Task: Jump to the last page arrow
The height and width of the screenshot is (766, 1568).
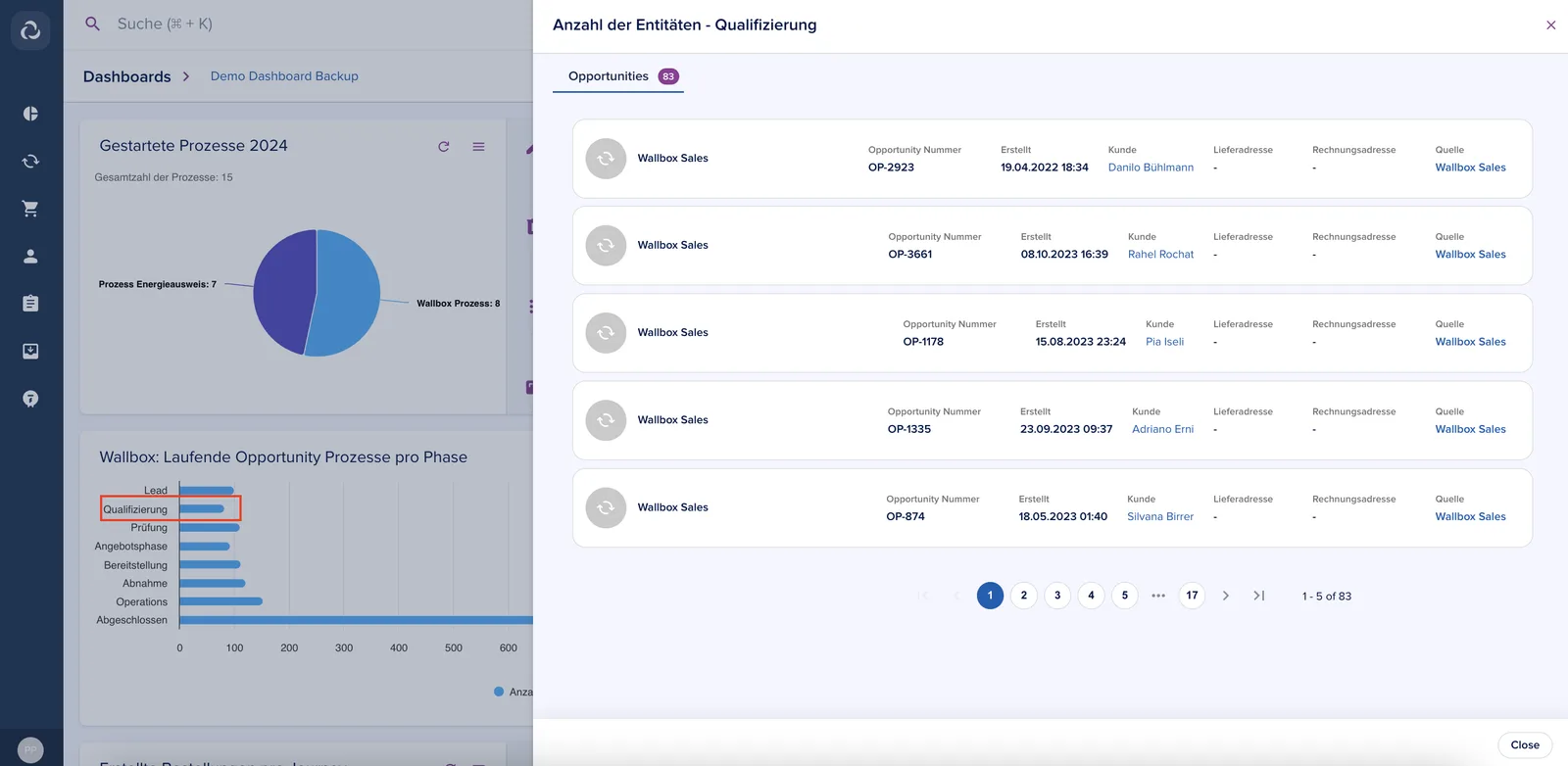Action: (1259, 596)
